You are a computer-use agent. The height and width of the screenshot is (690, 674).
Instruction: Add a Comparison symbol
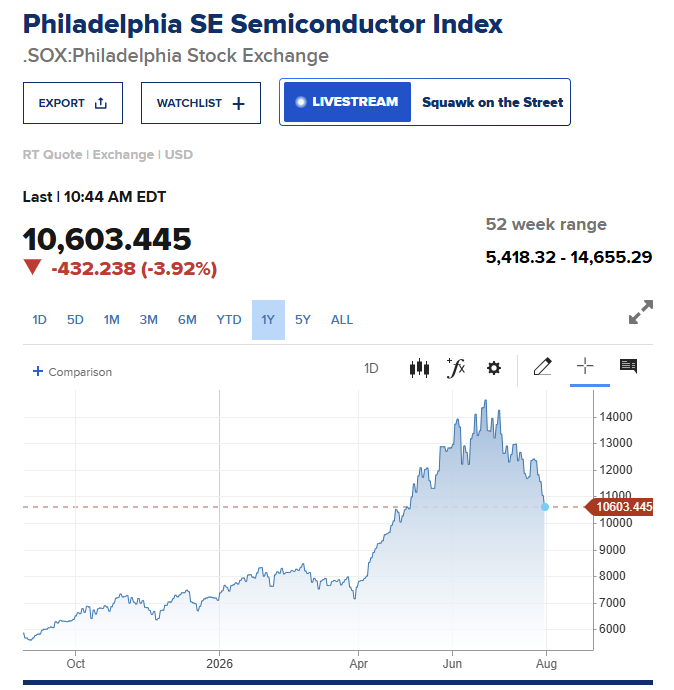pos(72,372)
